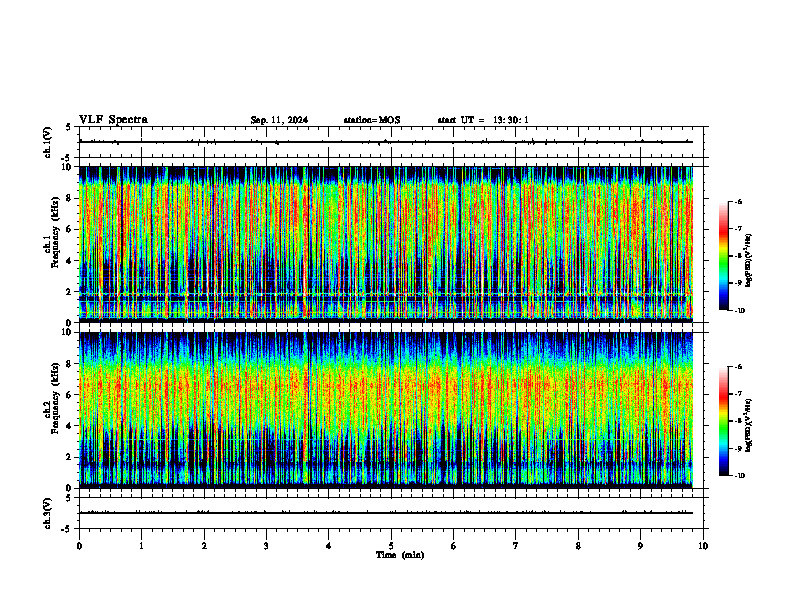The width and height of the screenshot is (792, 612).
Task: Click the "-8" label on ch.1 colorbar
Action: (x=738, y=256)
